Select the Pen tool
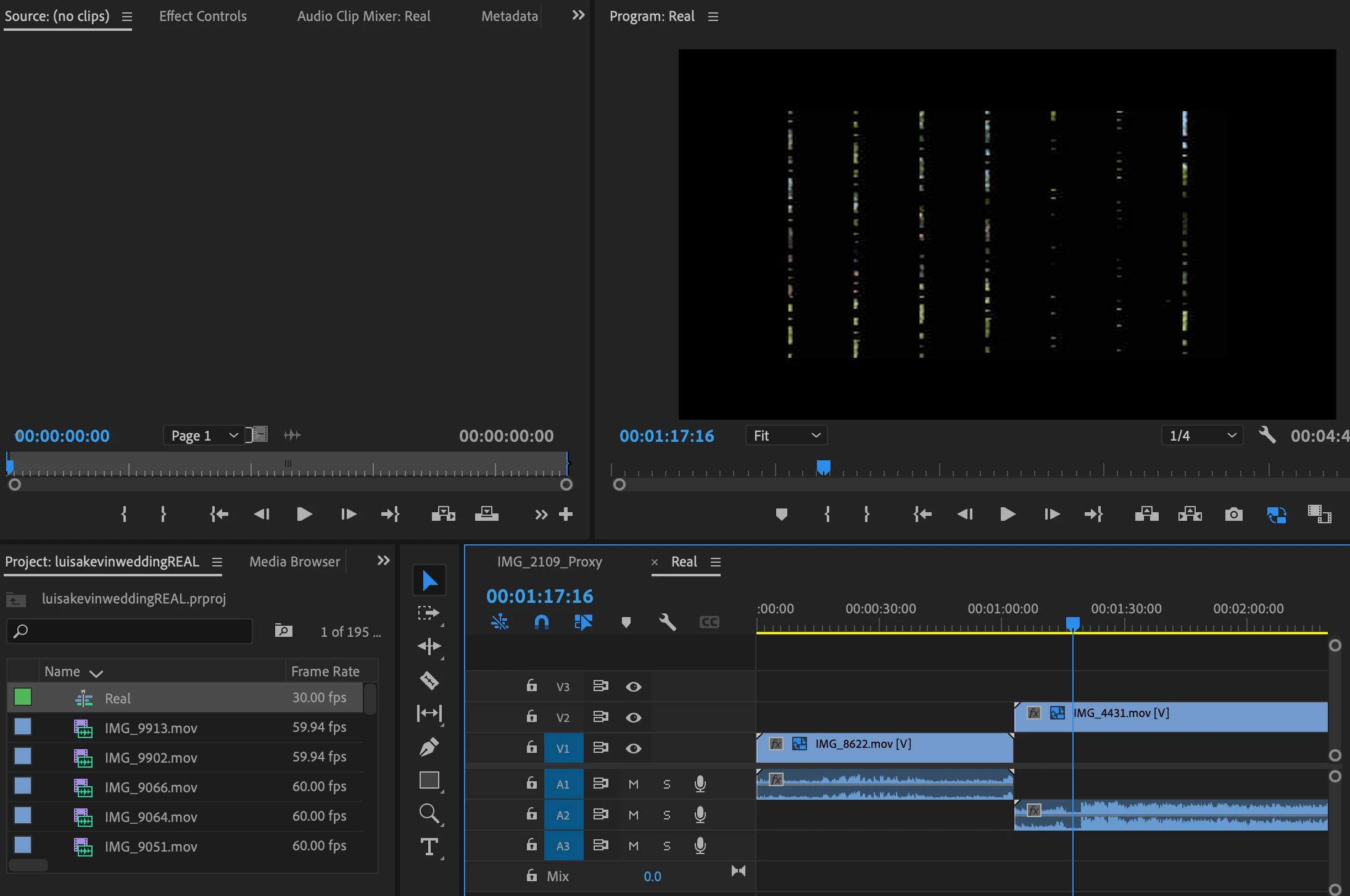Image resolution: width=1350 pixels, height=896 pixels. pyautogui.click(x=429, y=747)
